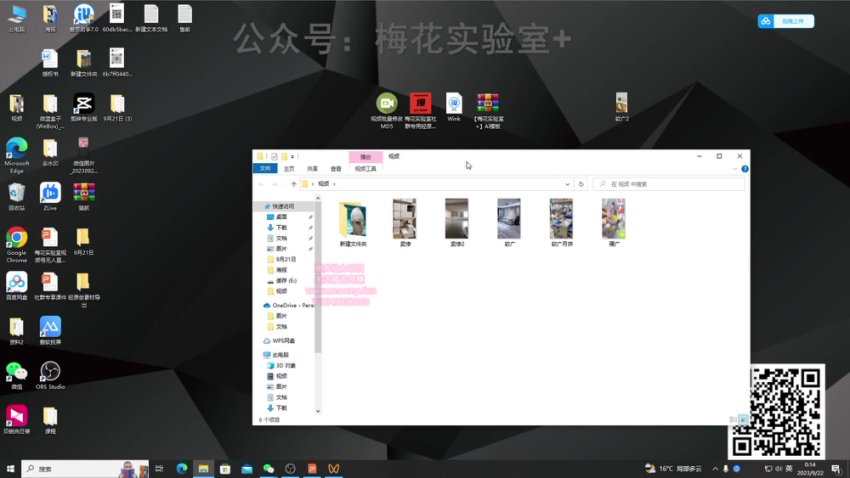This screenshot has width=850, height=478.
Task: Click the green 视频批量修改MD5 desktop icon
Action: tap(386, 103)
